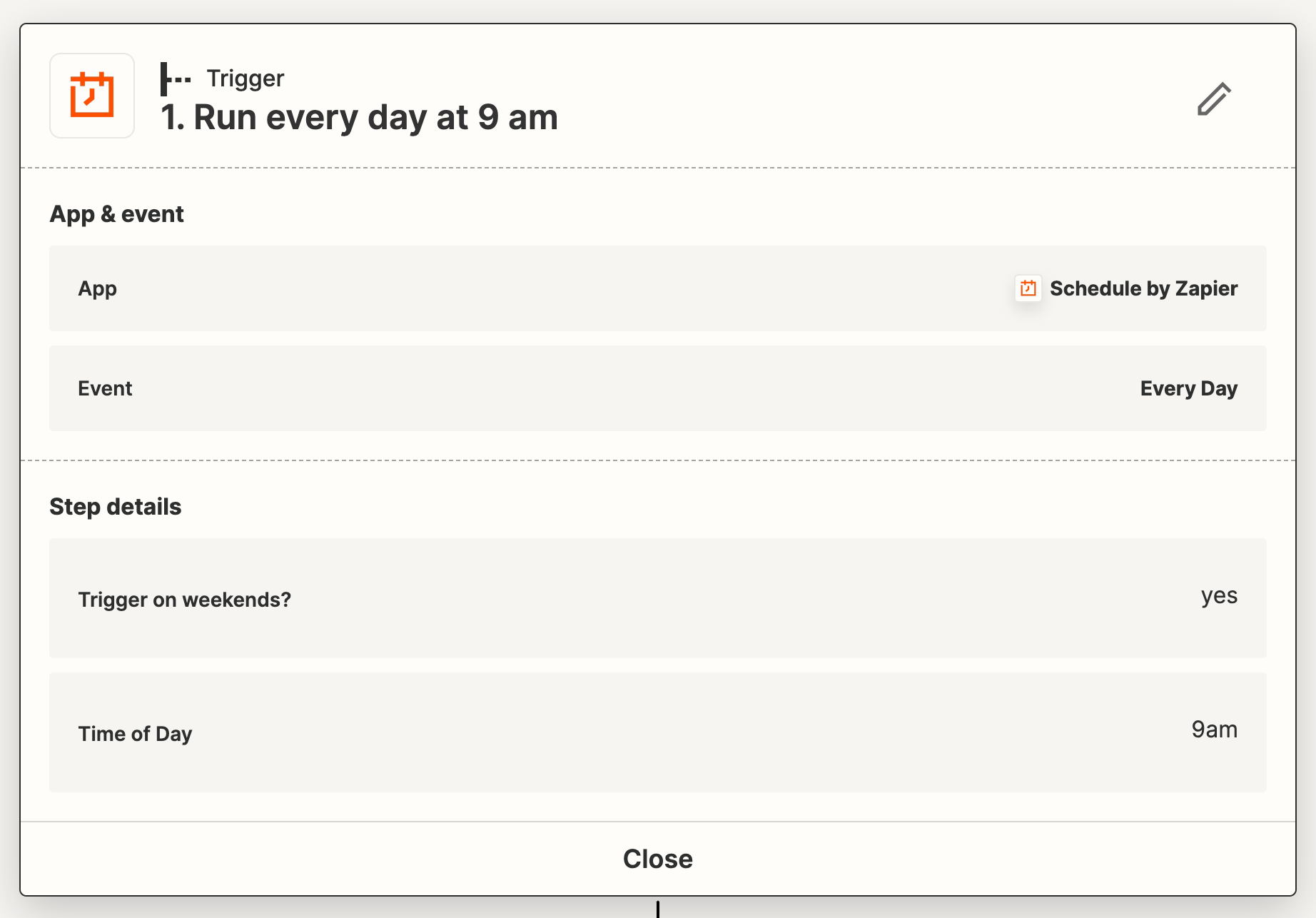The height and width of the screenshot is (918, 1316).
Task: Click the 9am time value
Action: 1215,730
